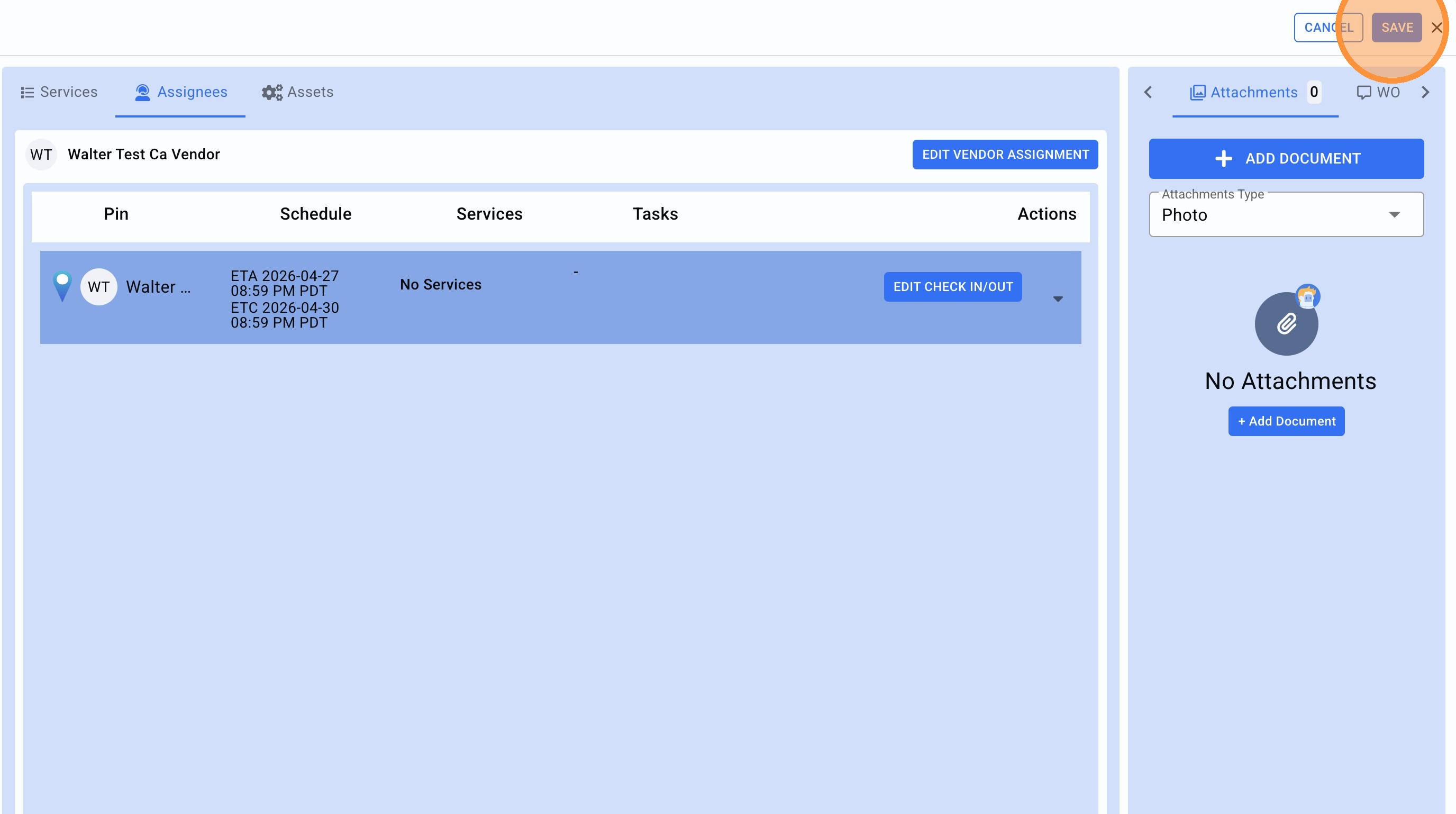Expand the Walter assignee row arrow
This screenshot has width=1456, height=814.
[x=1058, y=299]
